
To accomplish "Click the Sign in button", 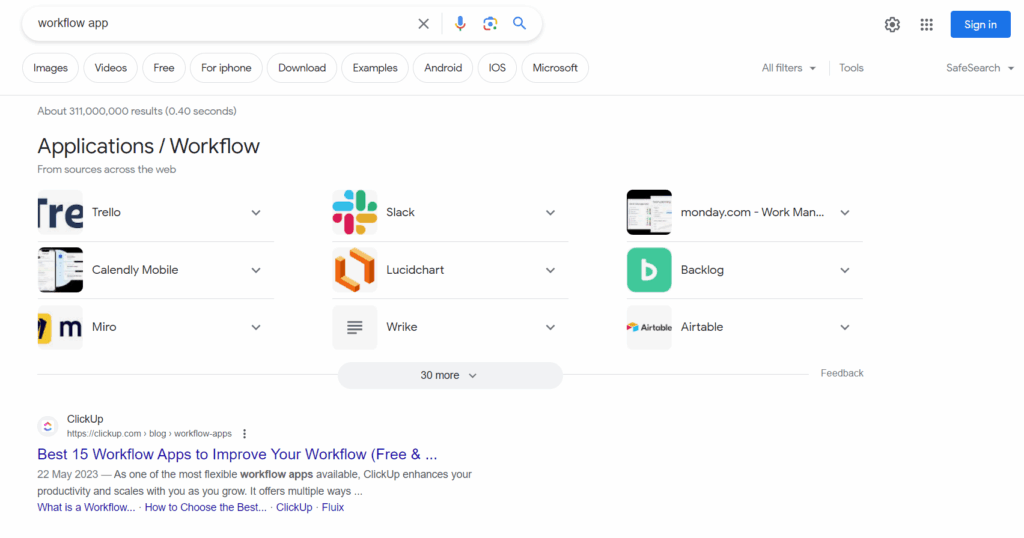I will (980, 25).
